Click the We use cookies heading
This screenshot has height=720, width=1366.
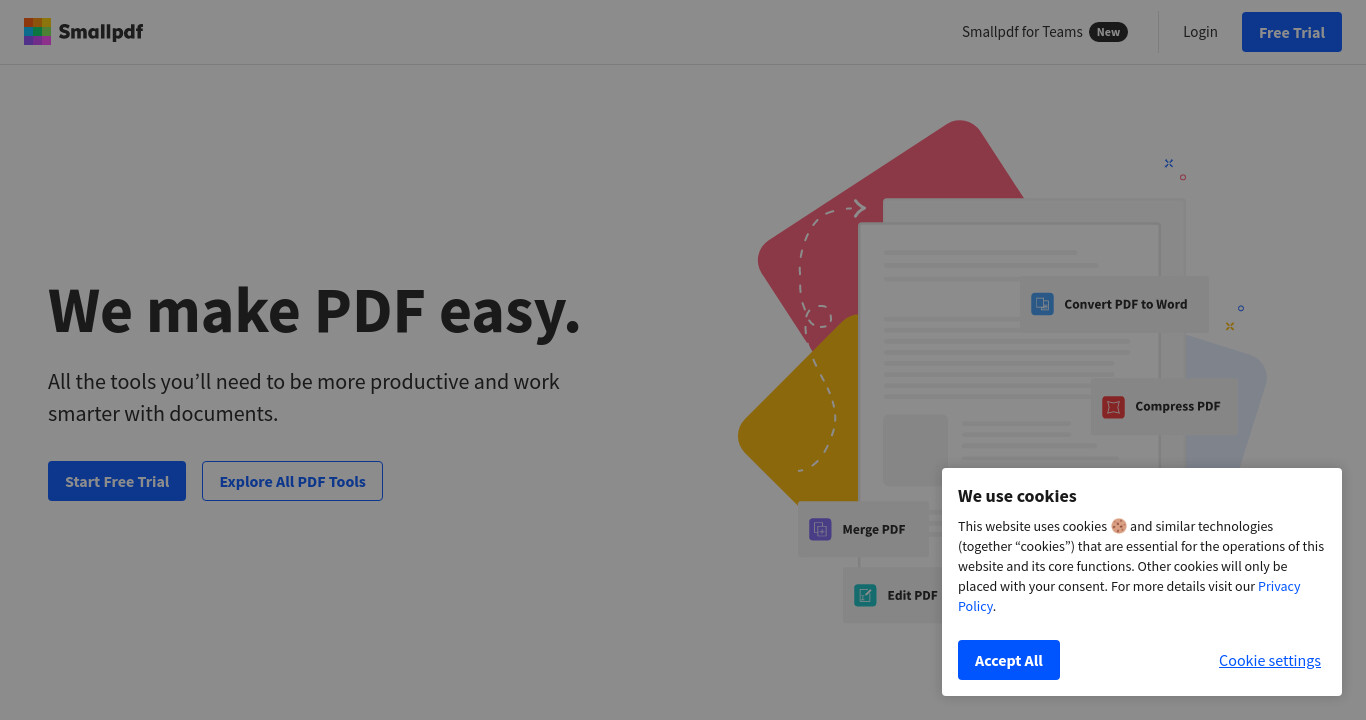tap(1017, 496)
